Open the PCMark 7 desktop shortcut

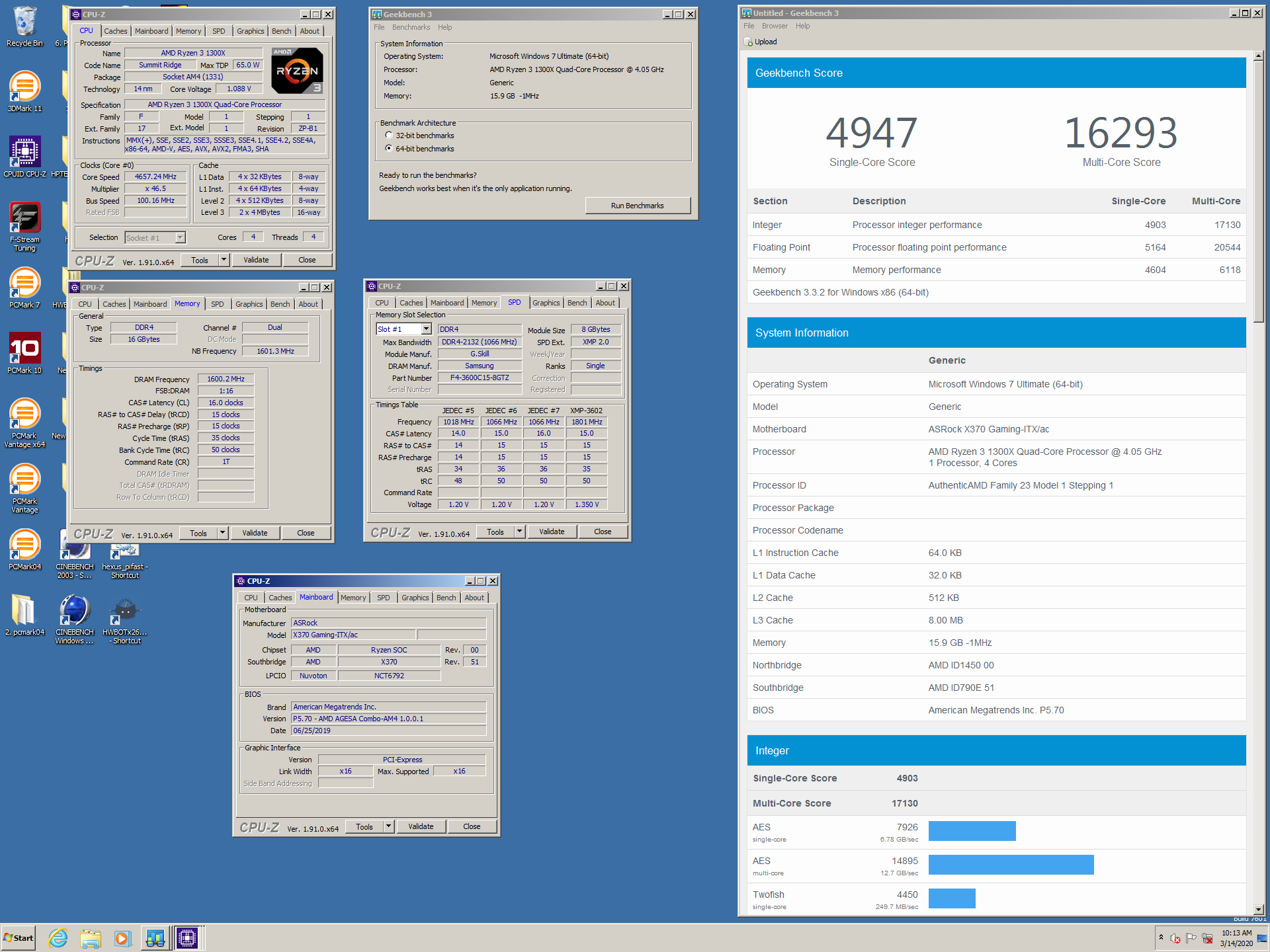click(24, 288)
